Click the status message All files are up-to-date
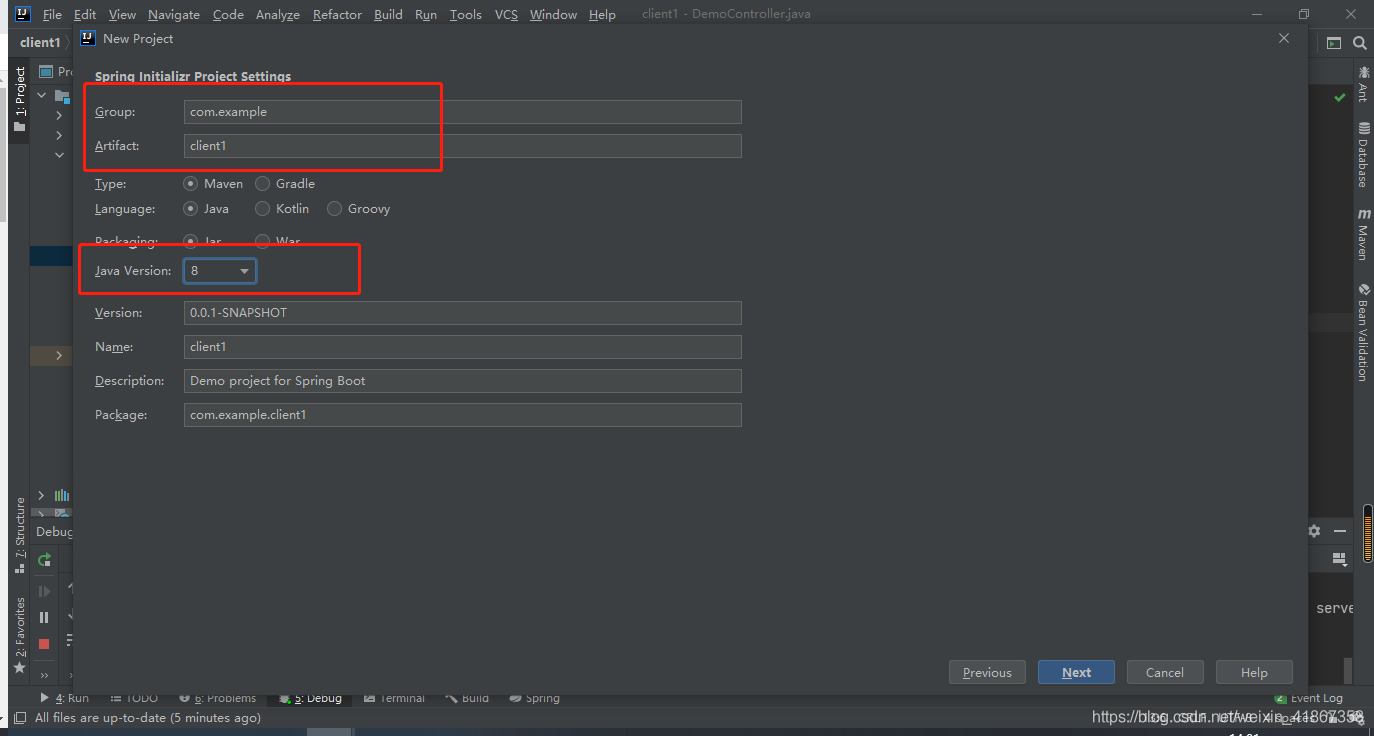Image resolution: width=1374 pixels, height=736 pixels. point(148,718)
